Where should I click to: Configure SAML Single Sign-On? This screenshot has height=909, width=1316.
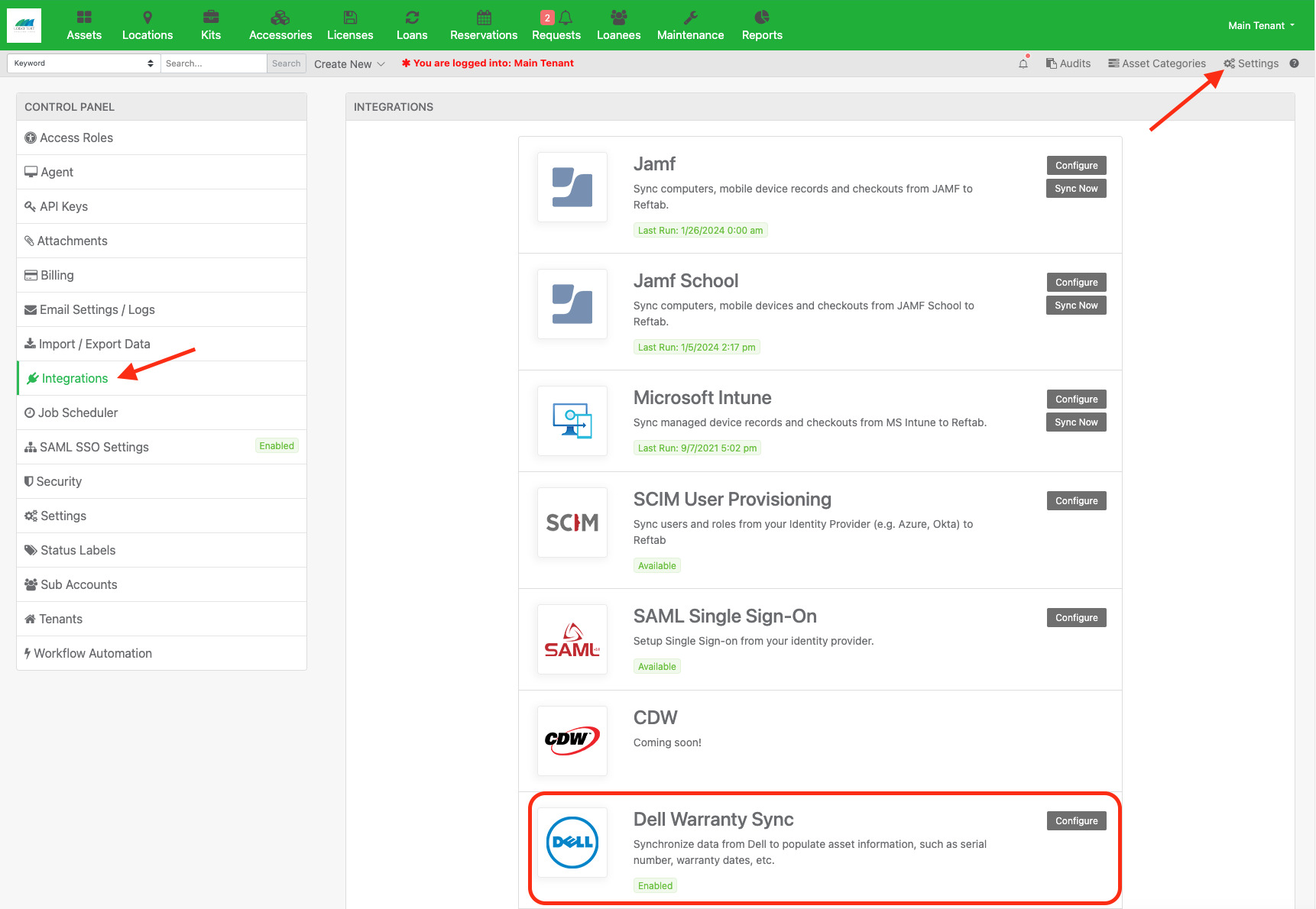1076,618
